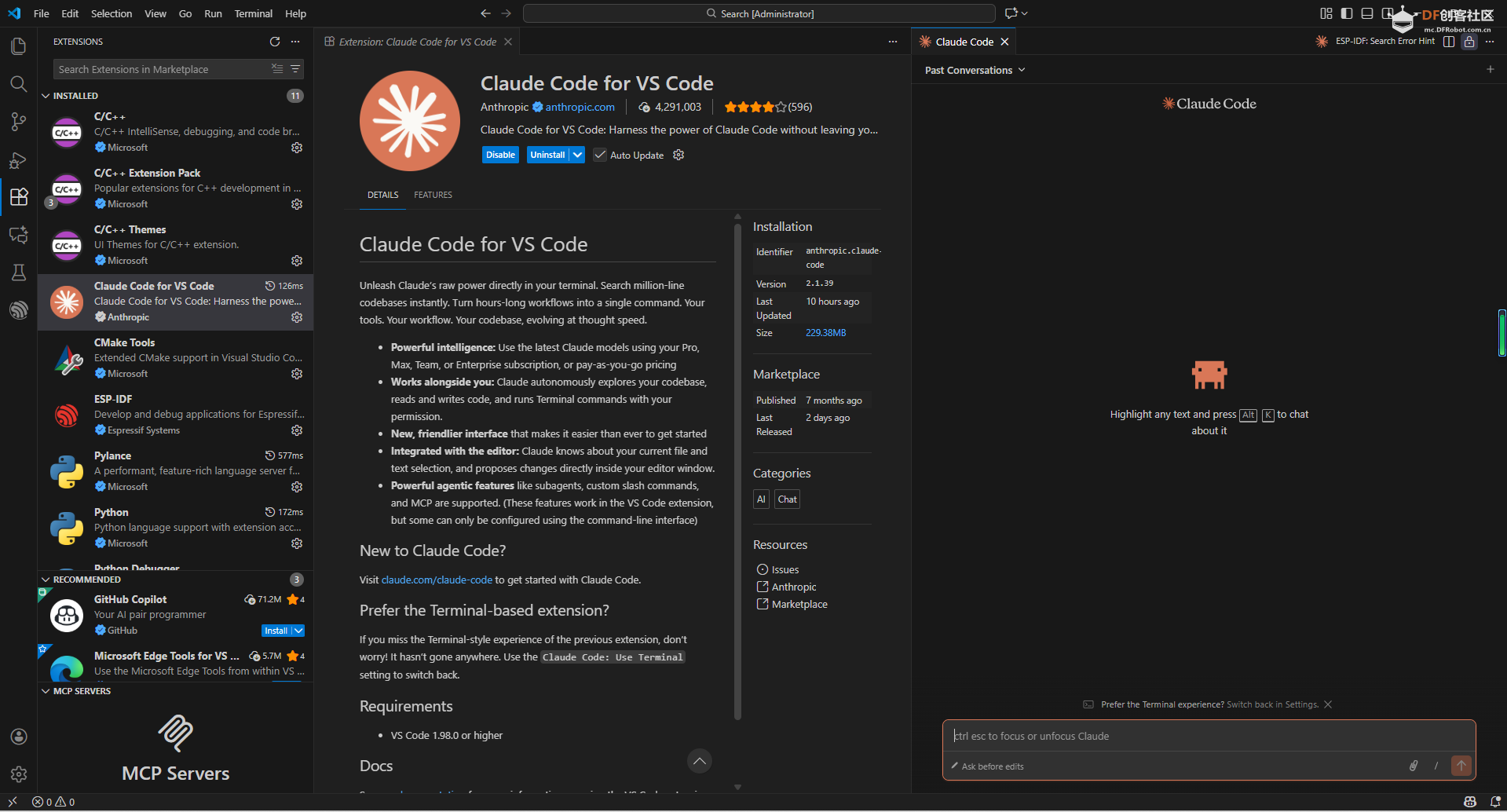The image size is (1507, 812).
Task: Click the Disable extension button
Action: coord(500,155)
